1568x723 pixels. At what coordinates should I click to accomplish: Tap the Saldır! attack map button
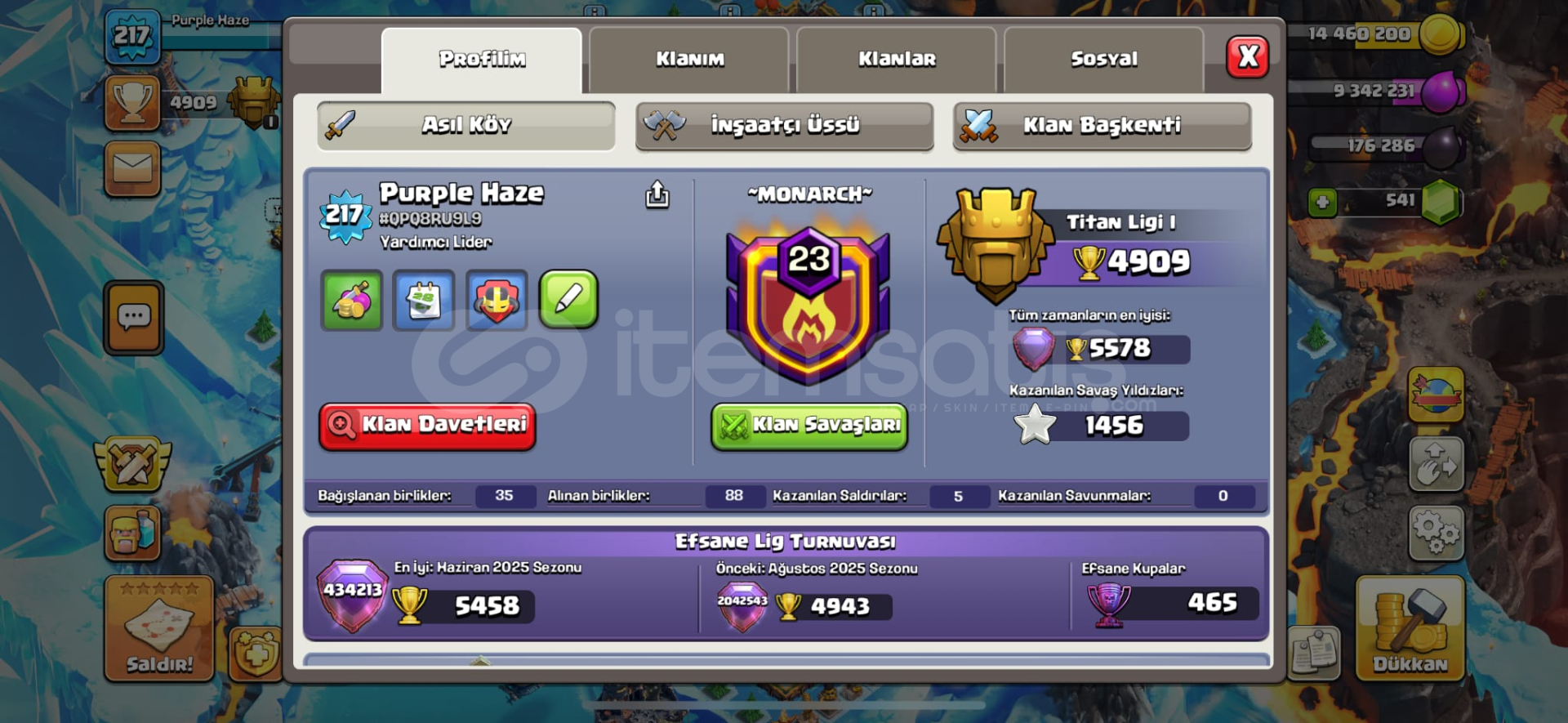(x=159, y=628)
